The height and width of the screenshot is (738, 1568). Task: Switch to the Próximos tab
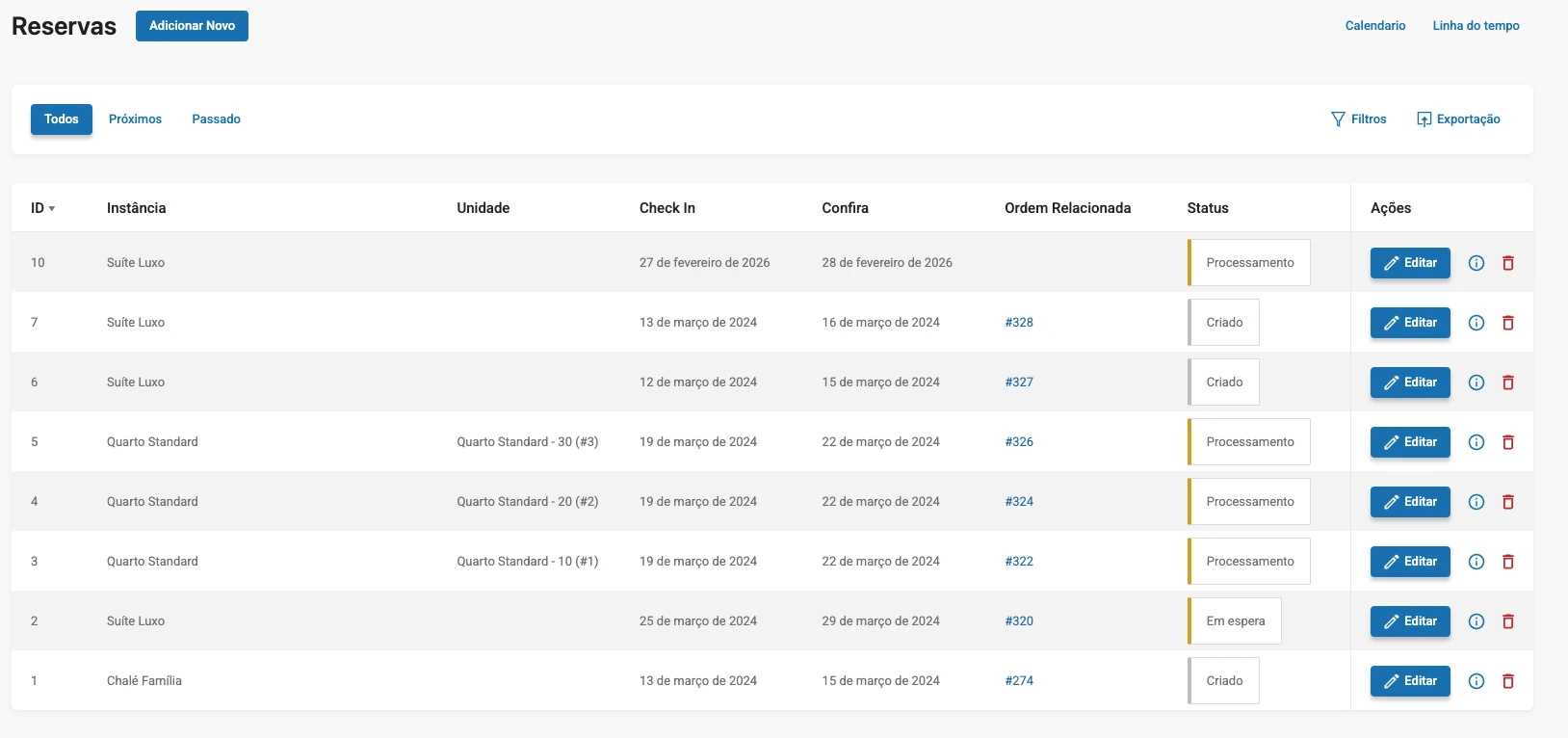point(135,119)
